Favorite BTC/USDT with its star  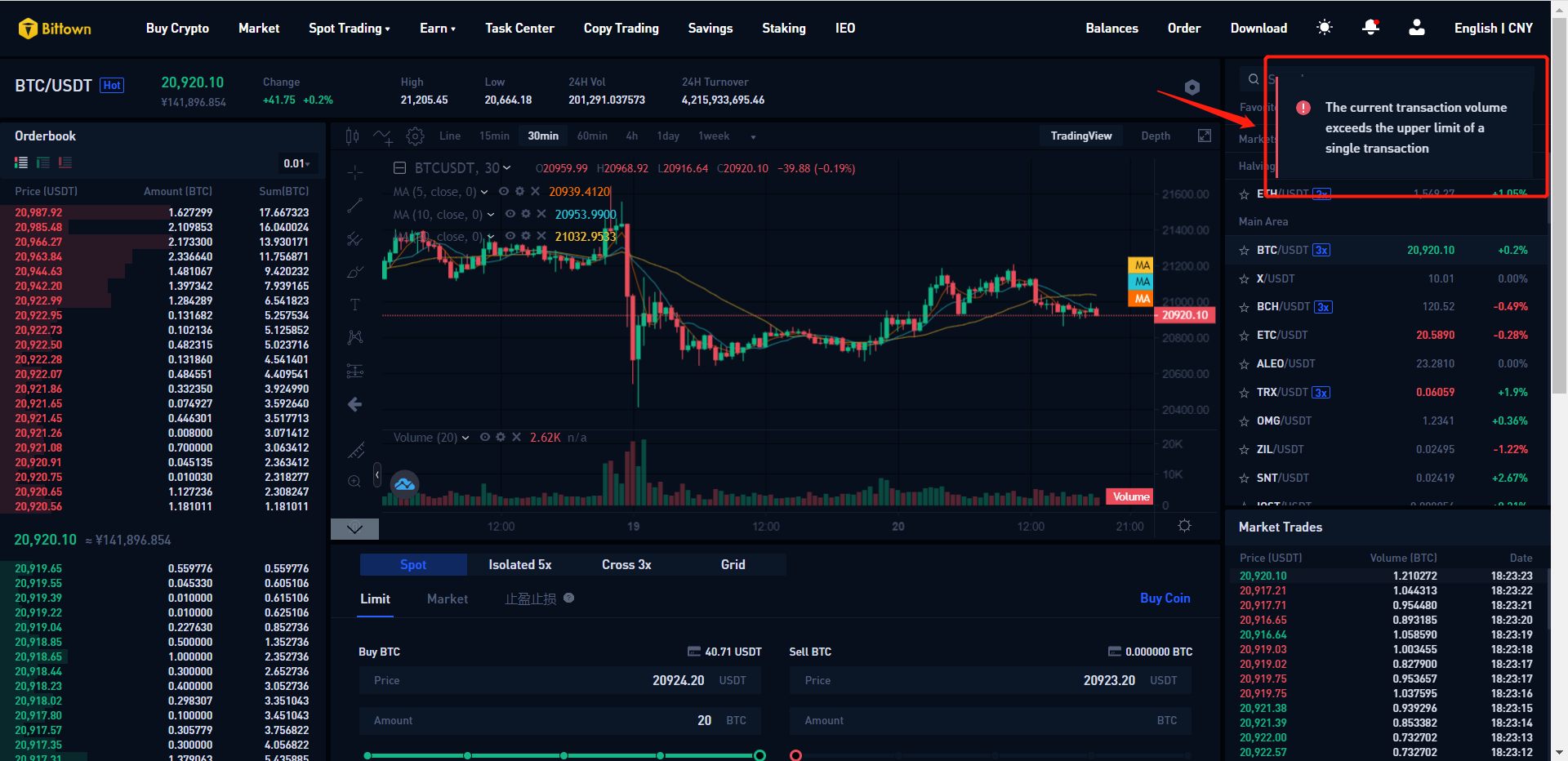coord(1245,251)
